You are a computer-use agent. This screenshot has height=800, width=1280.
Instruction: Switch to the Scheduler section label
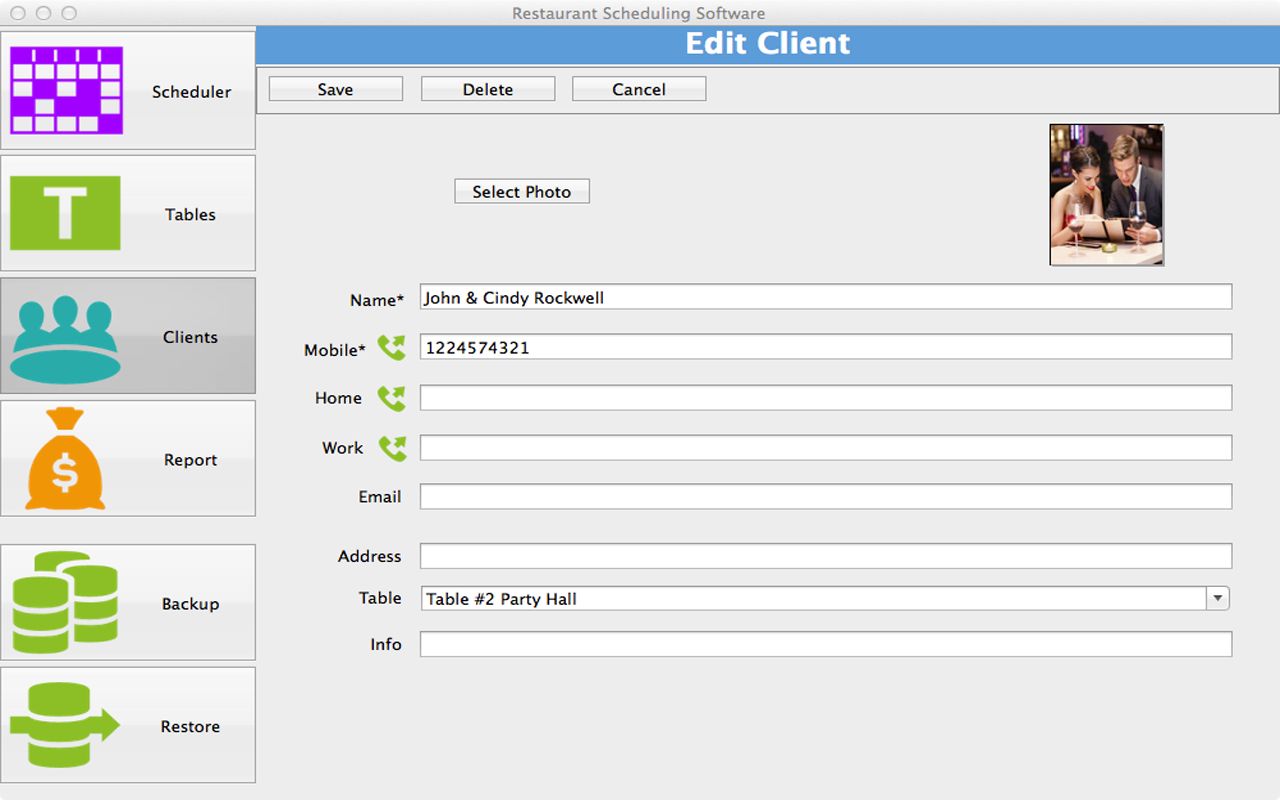pos(191,92)
